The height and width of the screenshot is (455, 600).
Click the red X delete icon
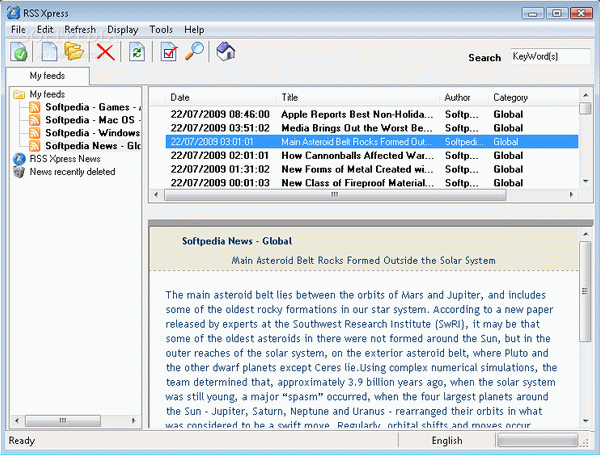point(105,52)
